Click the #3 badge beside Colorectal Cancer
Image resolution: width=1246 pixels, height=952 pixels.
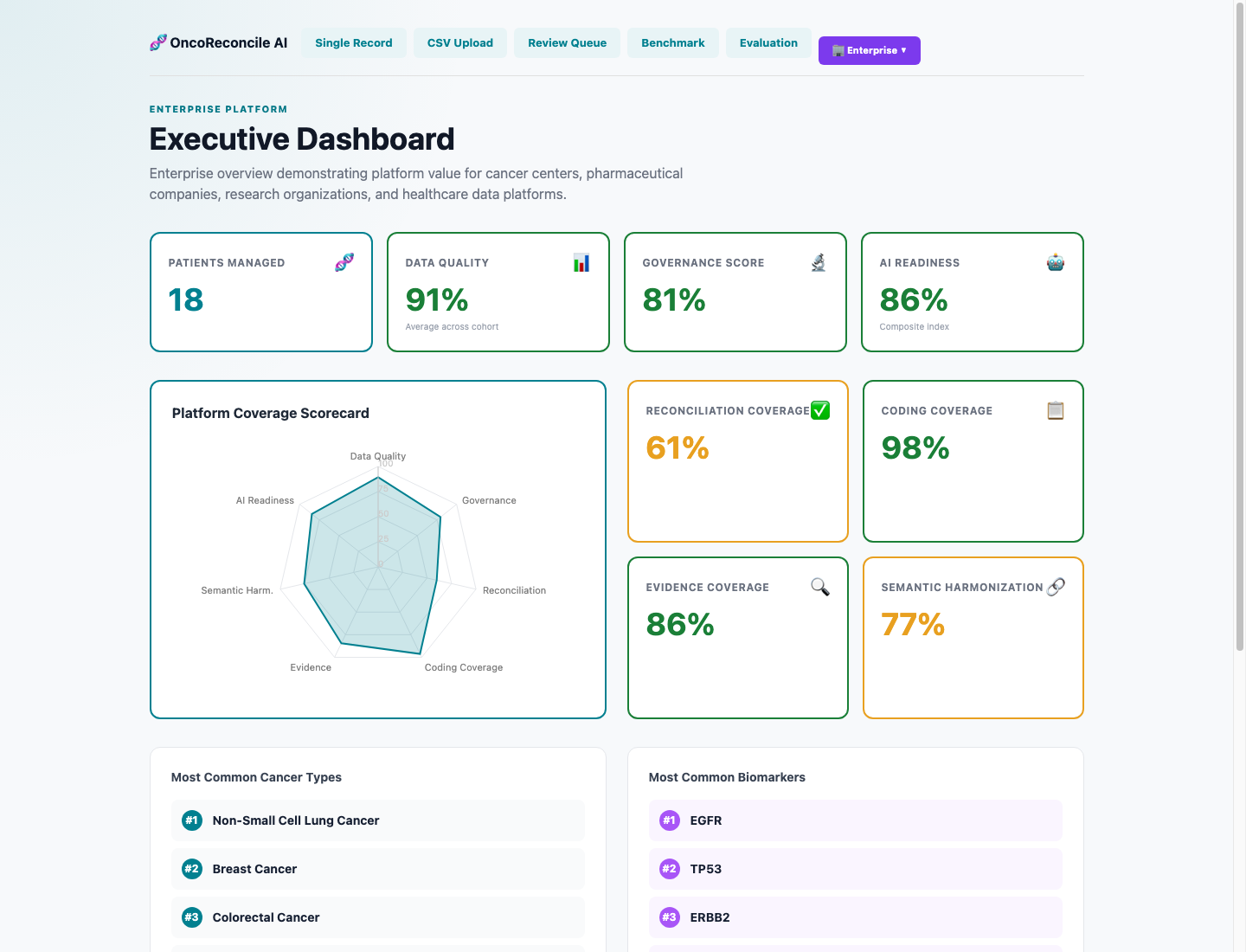[x=192, y=917]
